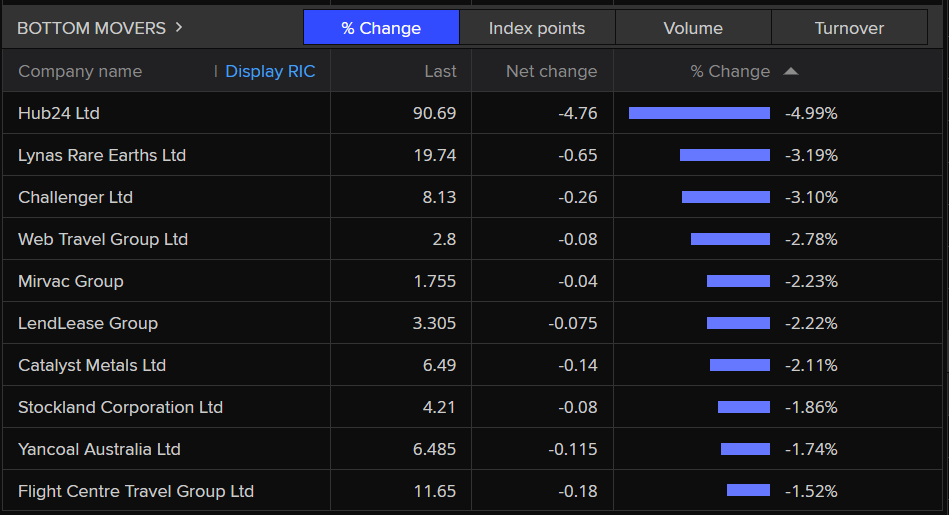Open the Volume tab
Image resolution: width=949 pixels, height=515 pixels.
tap(693, 28)
